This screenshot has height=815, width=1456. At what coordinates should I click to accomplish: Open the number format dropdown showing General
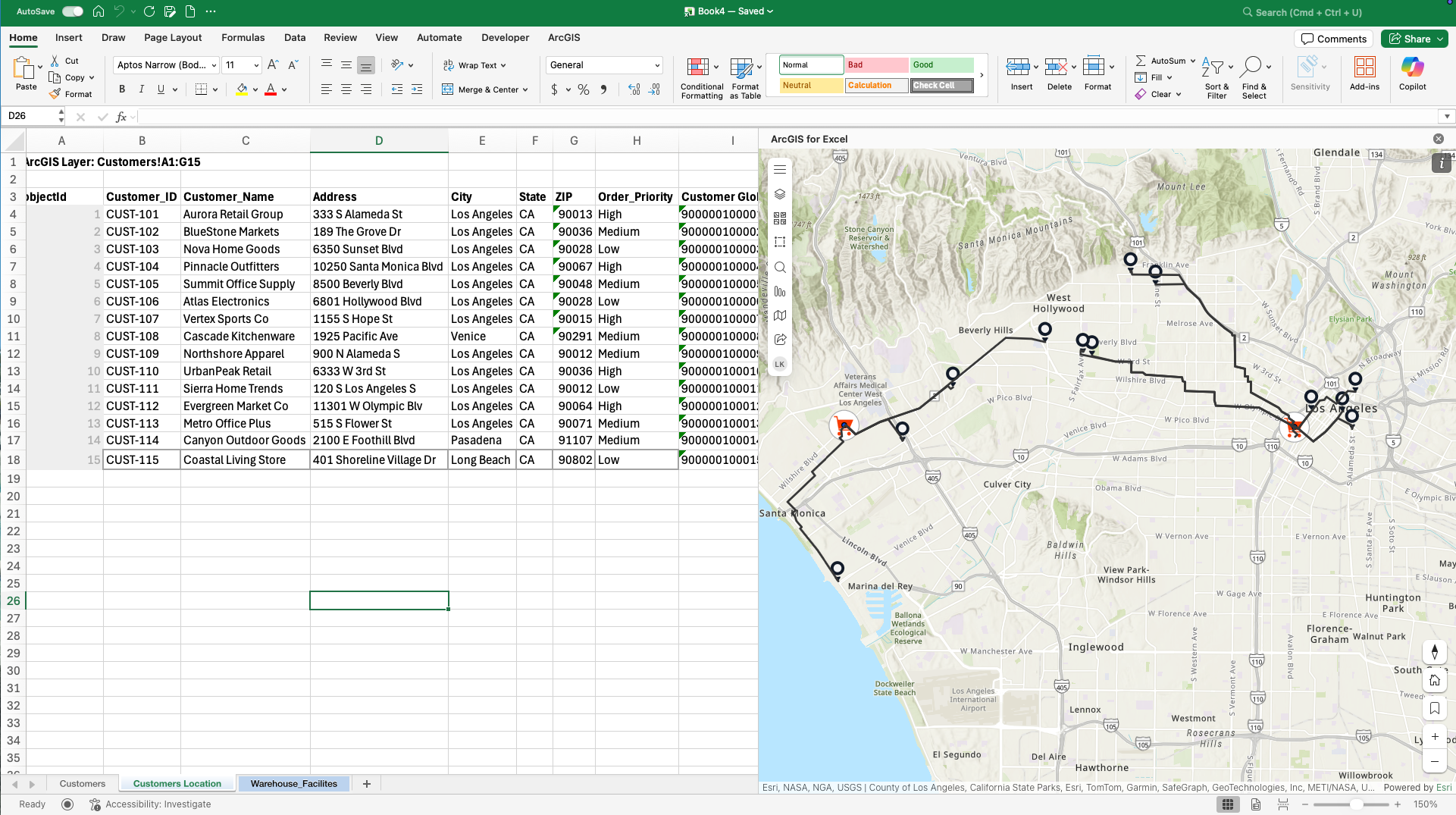pyautogui.click(x=603, y=64)
